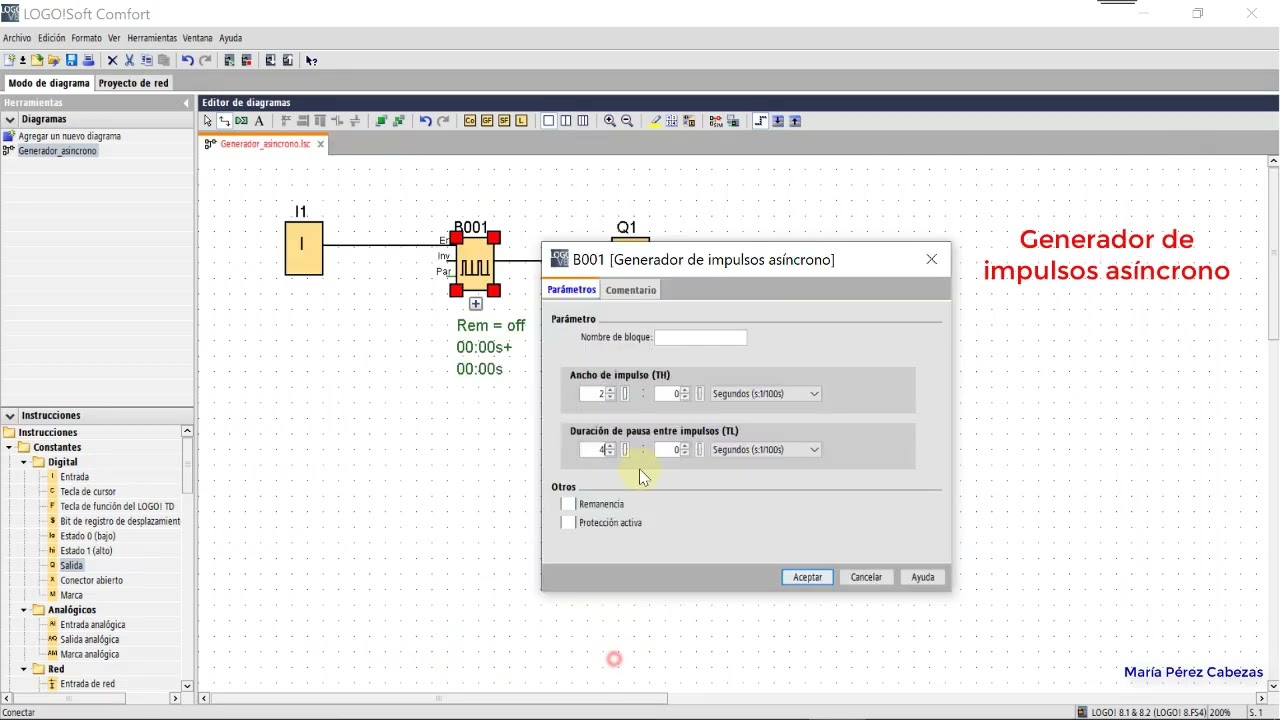
Task: Select the Text (A) tool
Action: click(x=259, y=121)
